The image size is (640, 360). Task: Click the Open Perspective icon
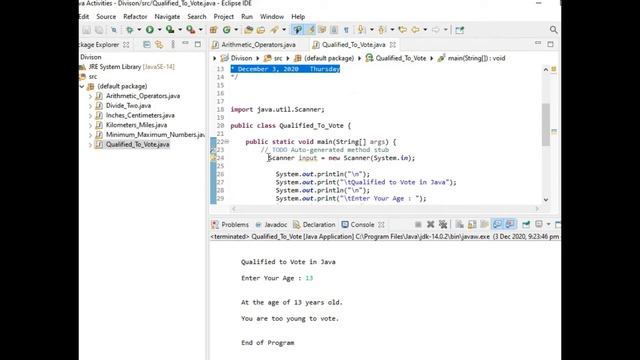[x=460, y=30]
